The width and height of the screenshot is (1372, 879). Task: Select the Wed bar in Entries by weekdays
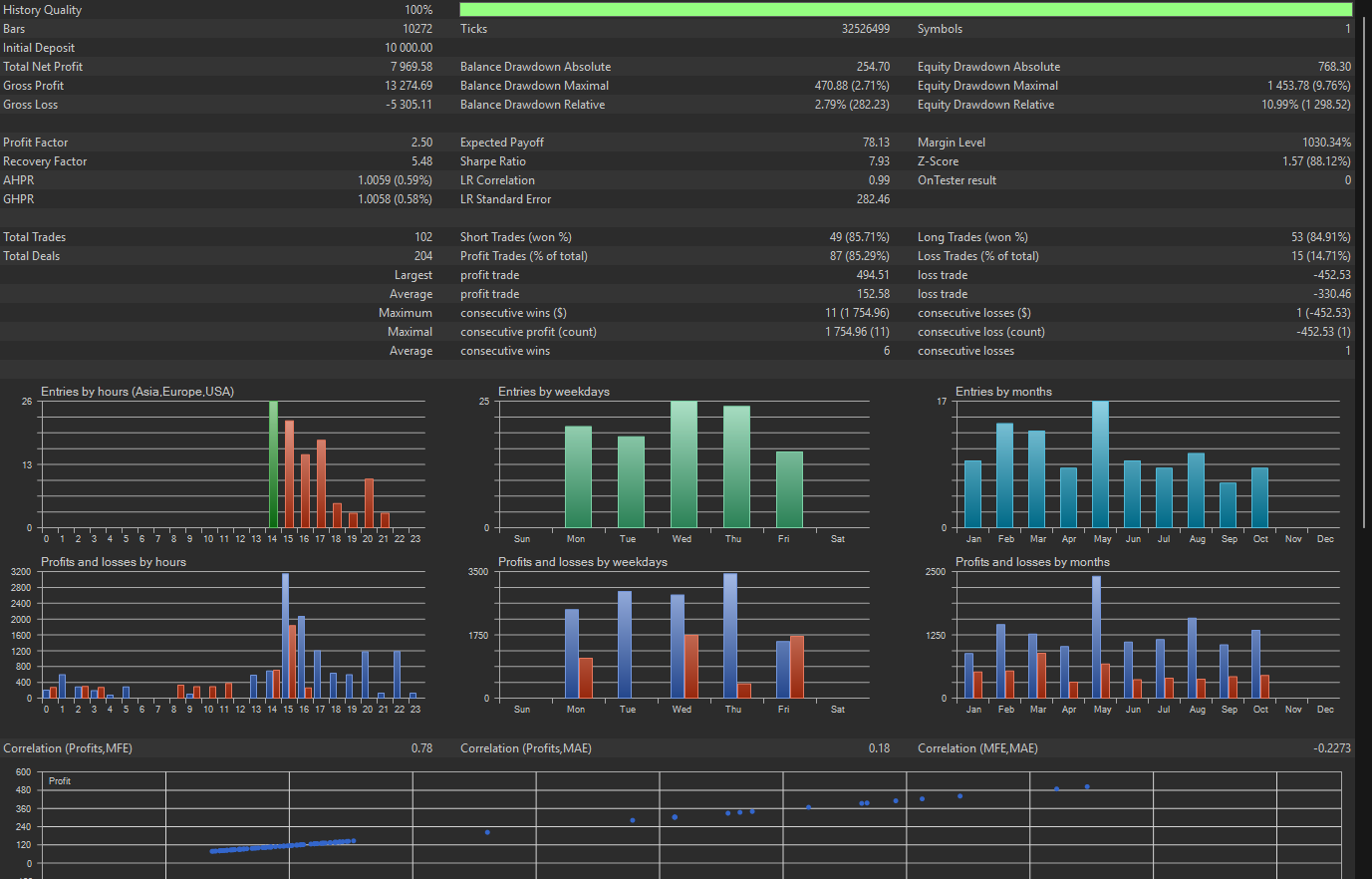[x=684, y=464]
